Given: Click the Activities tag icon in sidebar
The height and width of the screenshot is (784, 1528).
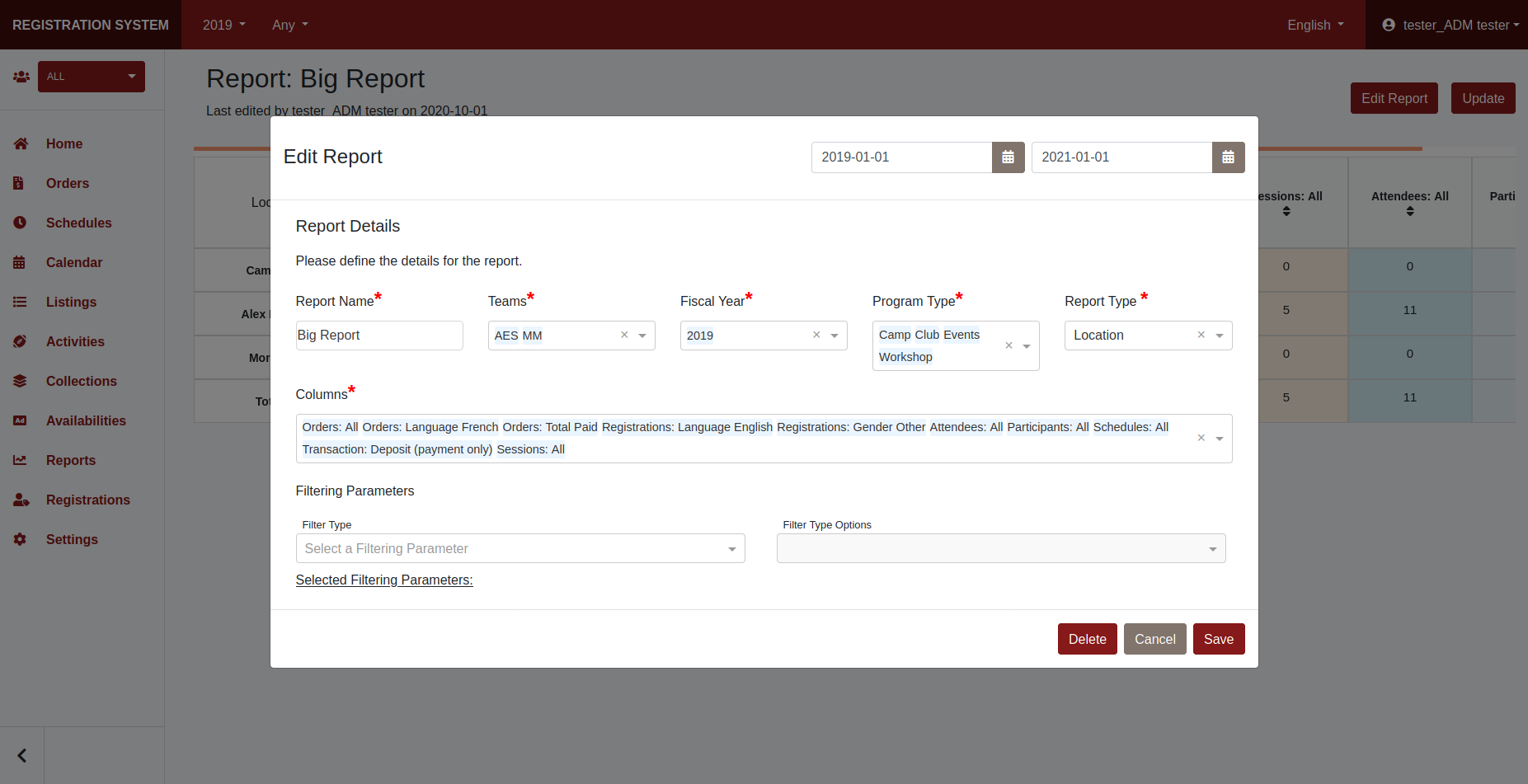Looking at the screenshot, I should click(21, 341).
